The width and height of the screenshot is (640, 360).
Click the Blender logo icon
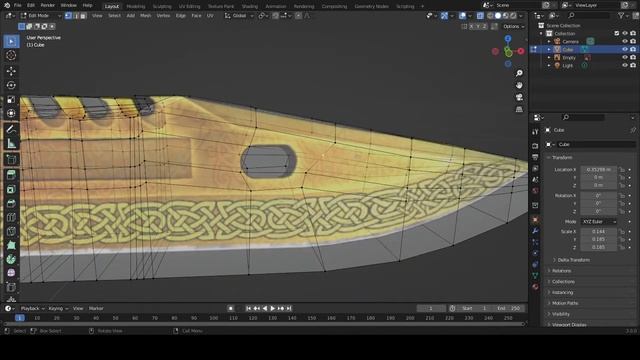tap(7, 5)
